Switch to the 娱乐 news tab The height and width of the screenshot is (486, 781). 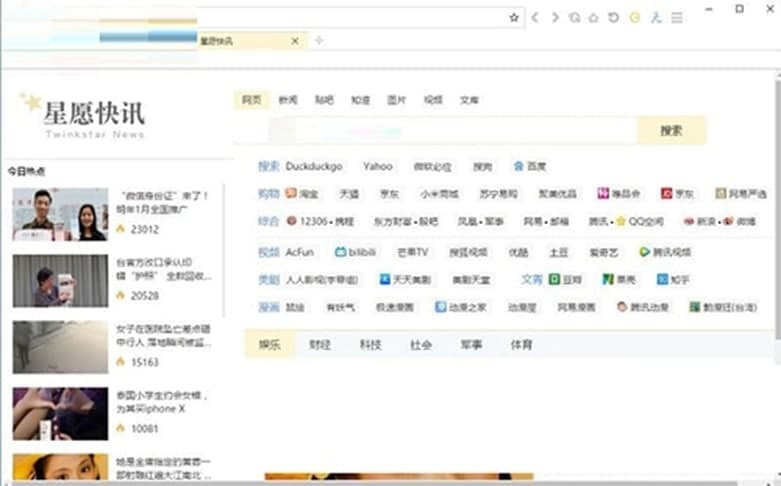(x=269, y=345)
